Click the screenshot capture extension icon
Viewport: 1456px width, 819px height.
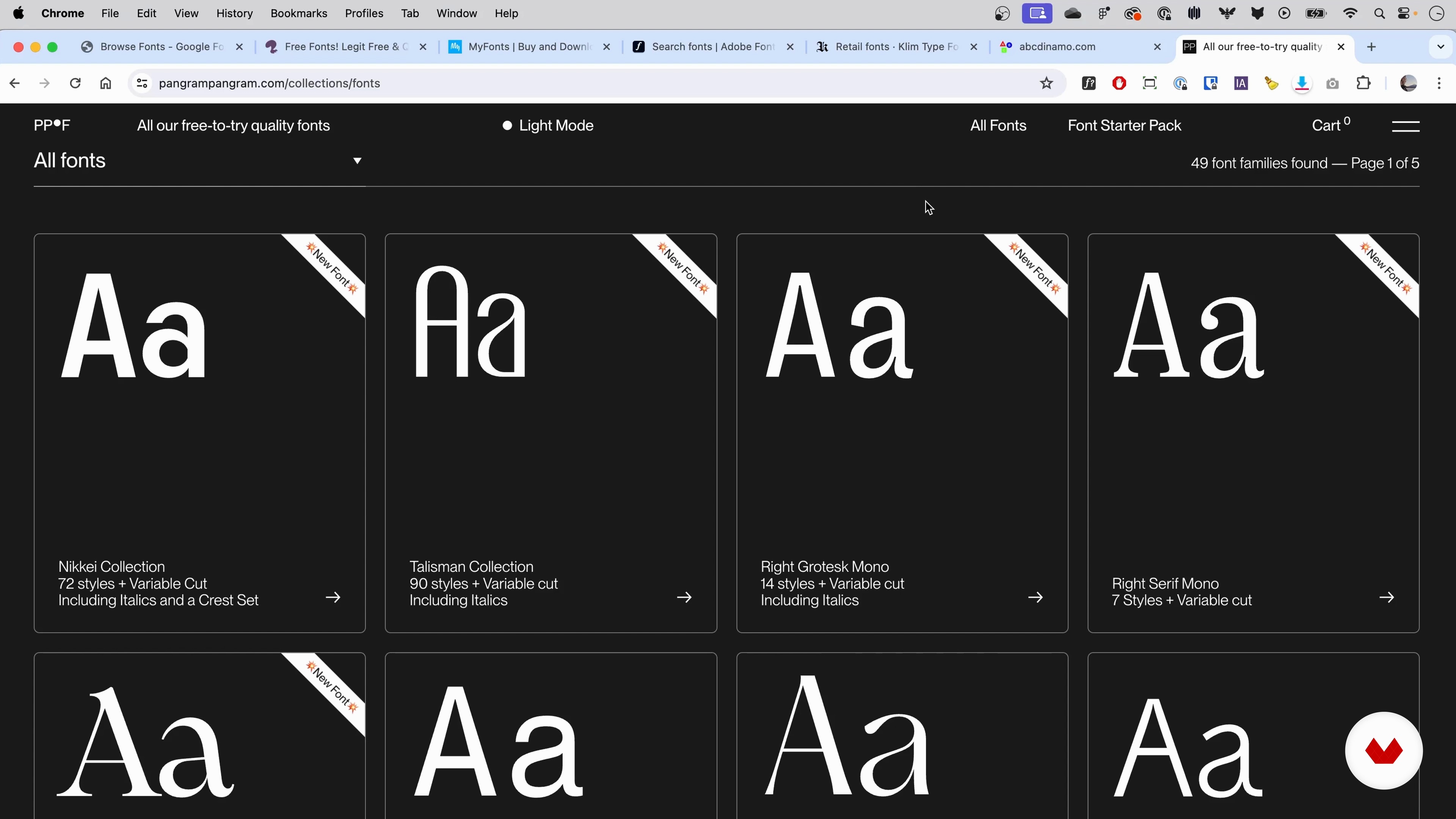coord(1150,84)
